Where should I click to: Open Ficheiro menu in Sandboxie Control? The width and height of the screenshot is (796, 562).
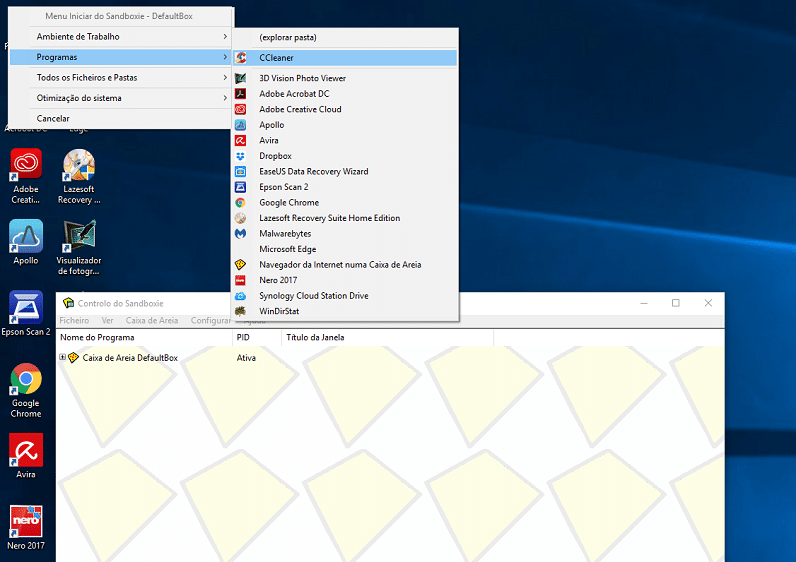(74, 320)
